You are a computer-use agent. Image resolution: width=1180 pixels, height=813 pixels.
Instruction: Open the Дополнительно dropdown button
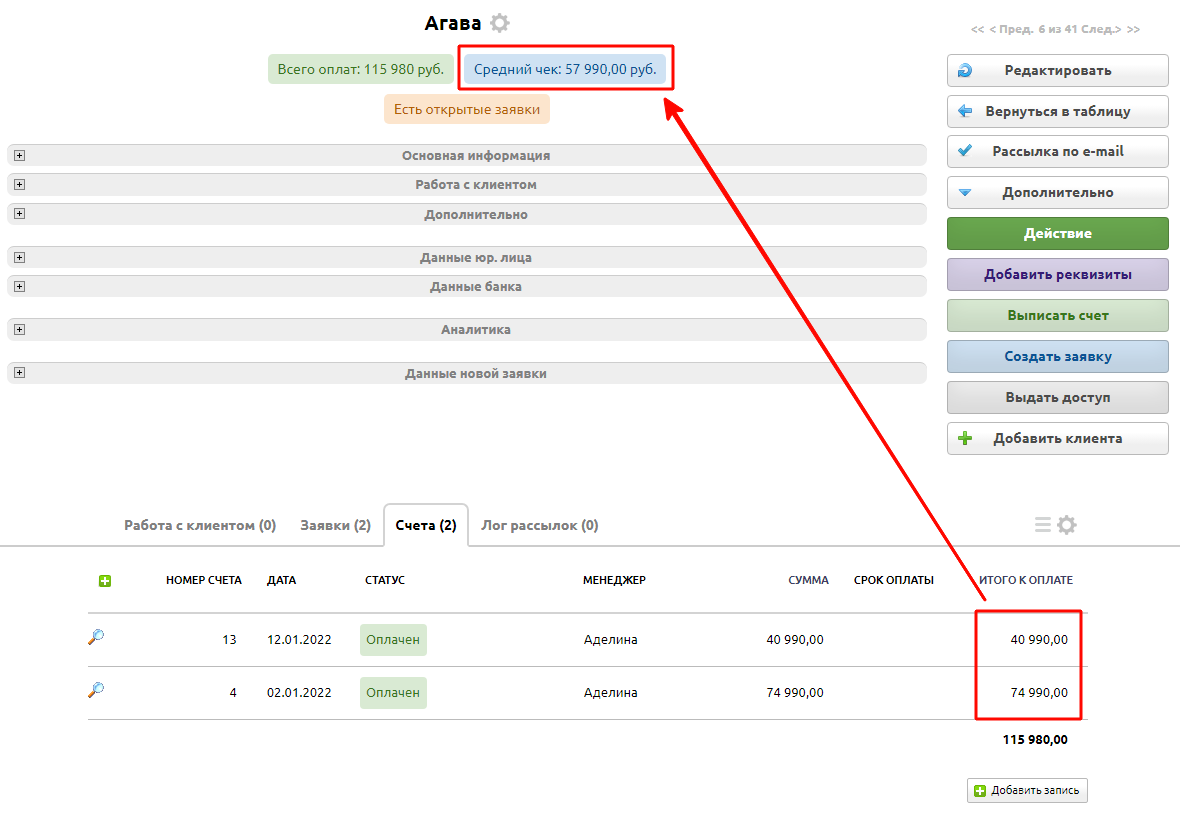[1057, 193]
